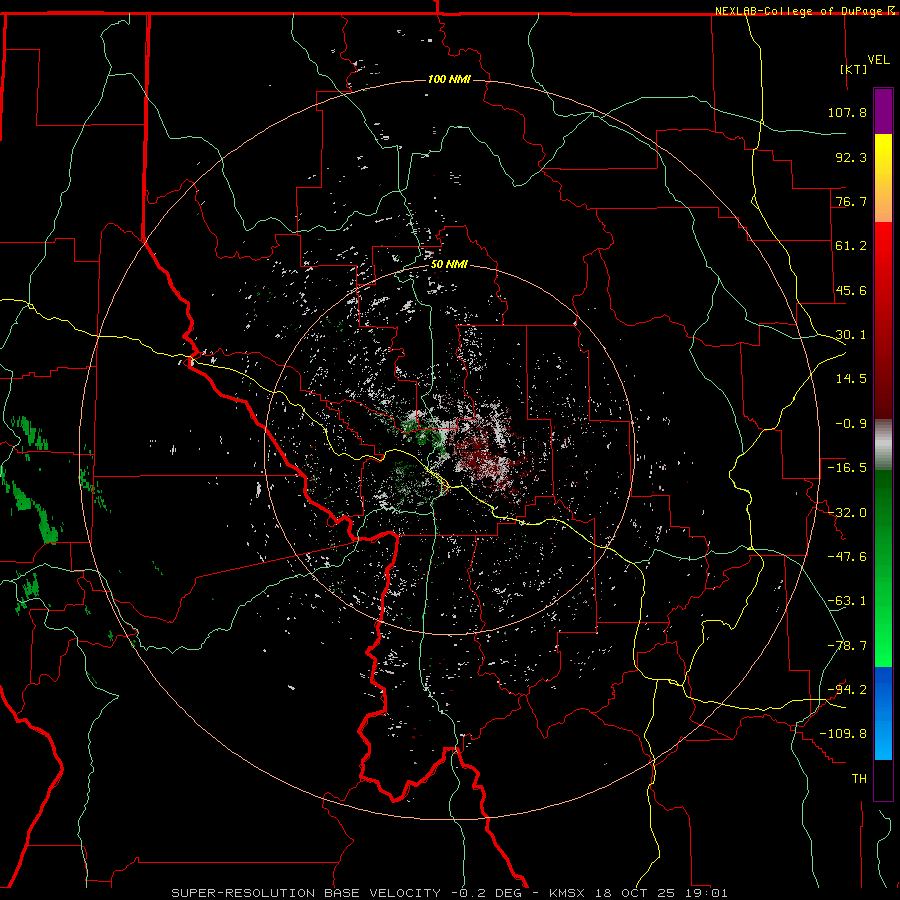Click the -78.7 velocity scale value
900x900 pixels.
[x=847, y=646]
